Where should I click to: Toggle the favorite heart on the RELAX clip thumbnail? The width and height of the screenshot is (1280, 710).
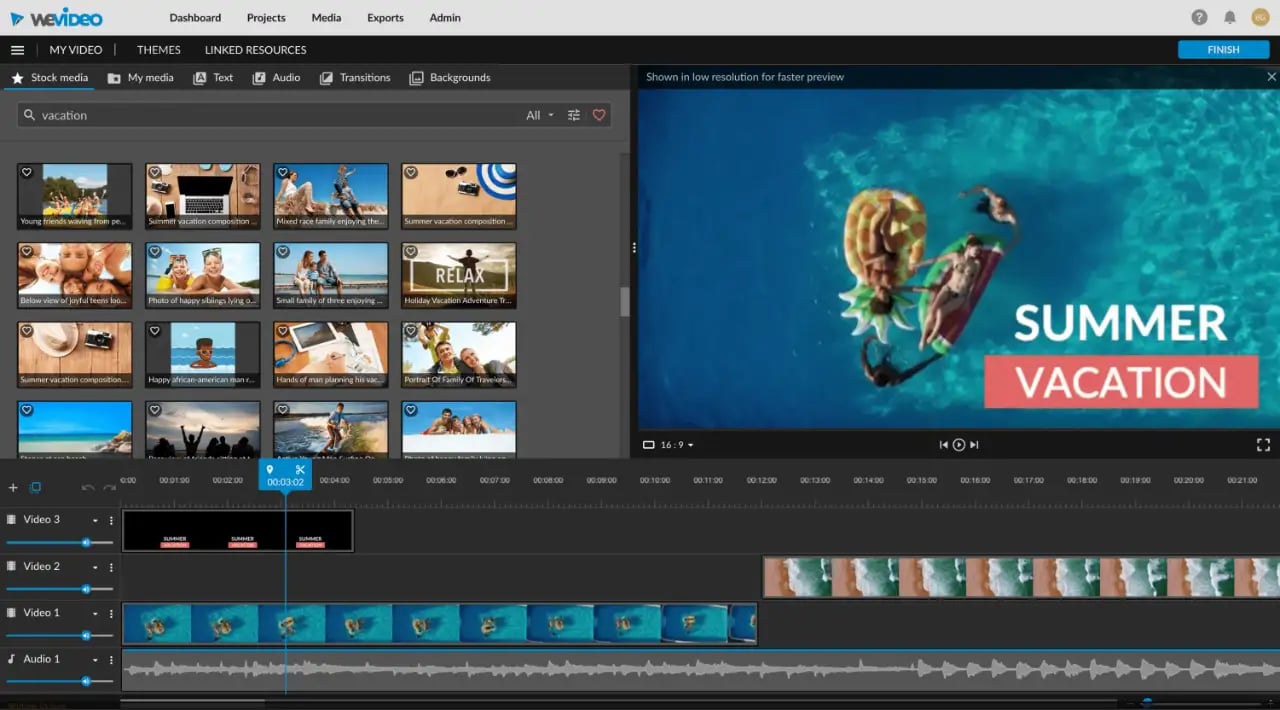[410, 251]
